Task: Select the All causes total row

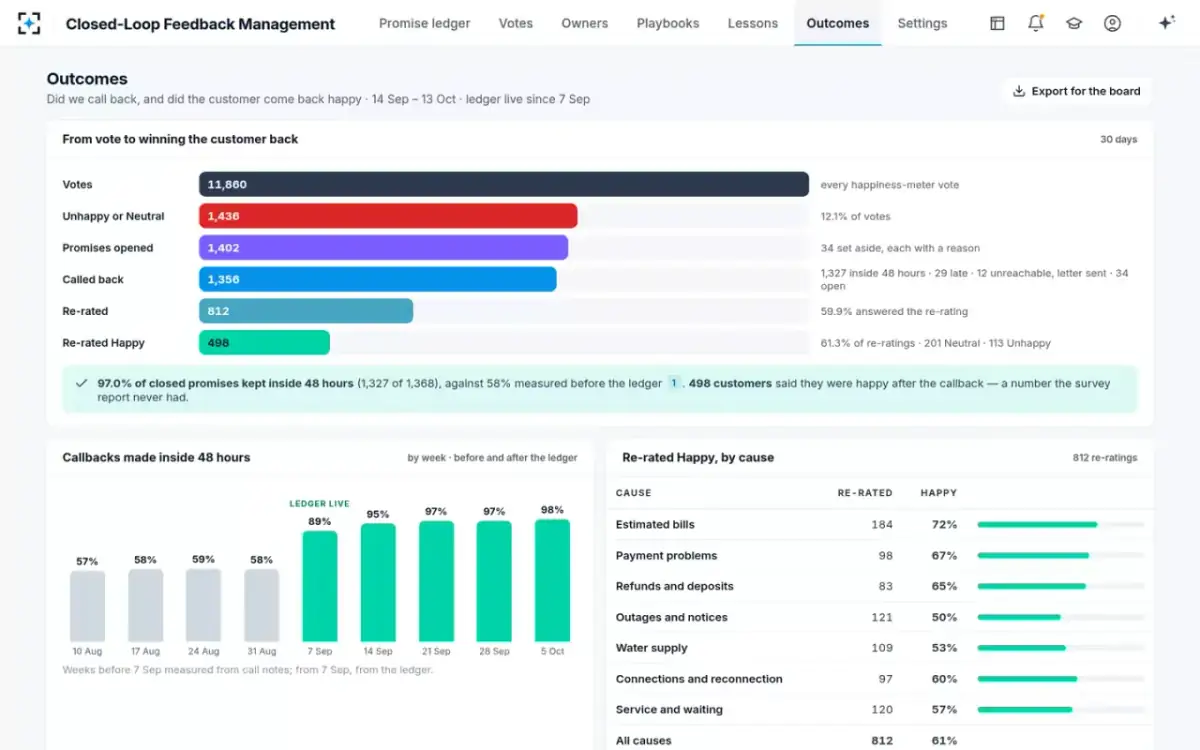Action: tap(880, 741)
